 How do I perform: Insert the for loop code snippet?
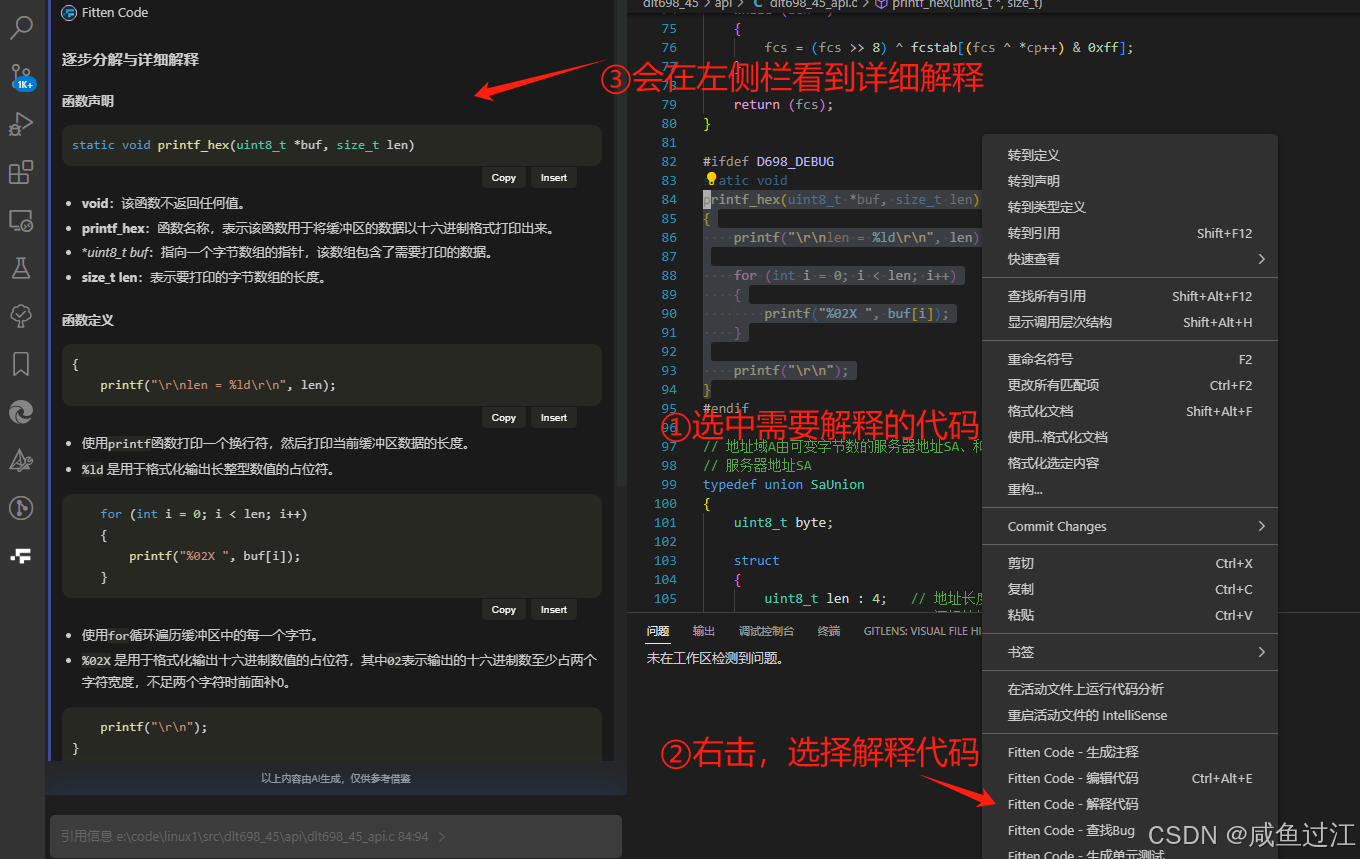pos(554,610)
